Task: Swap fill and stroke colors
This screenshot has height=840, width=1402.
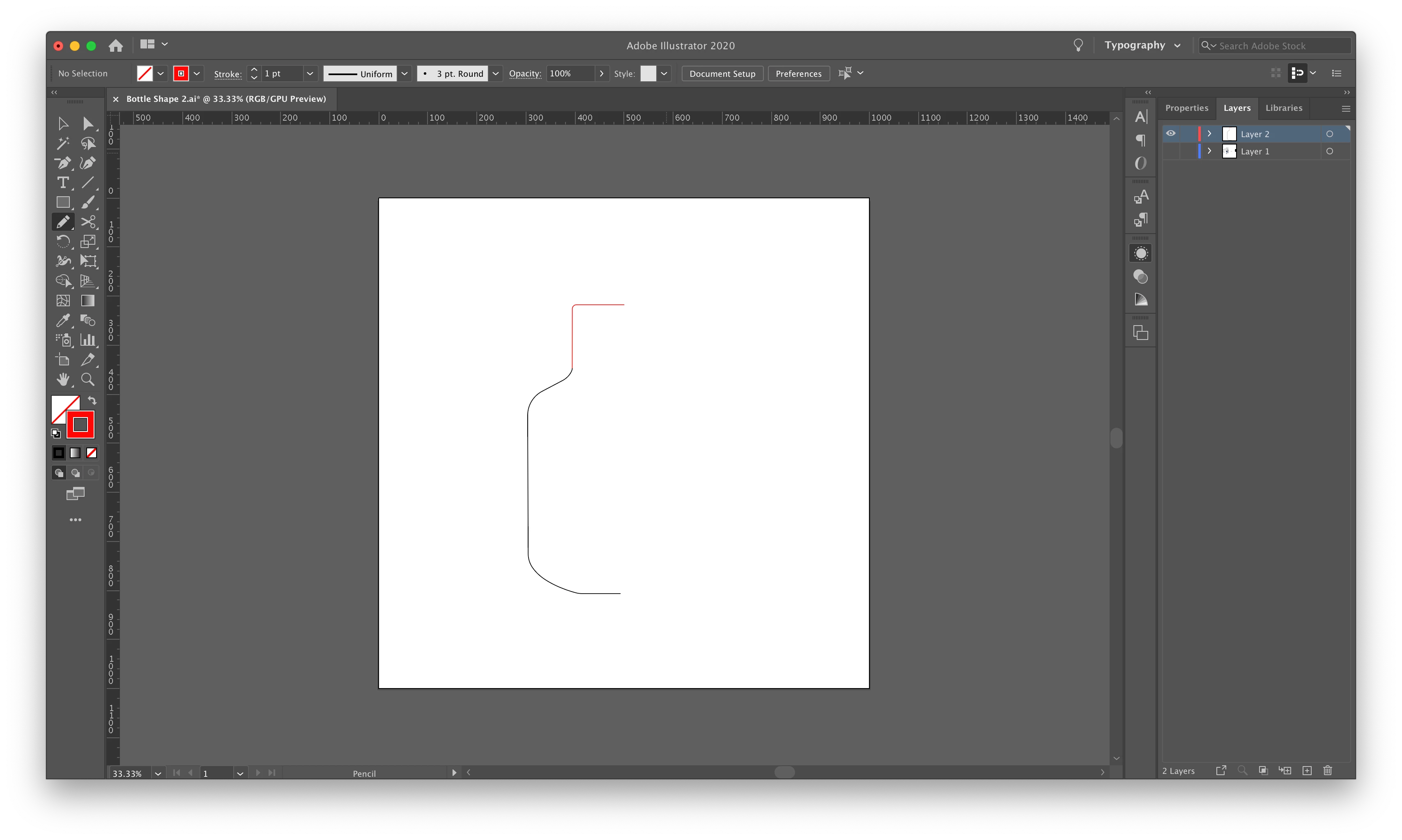Action: click(92, 401)
